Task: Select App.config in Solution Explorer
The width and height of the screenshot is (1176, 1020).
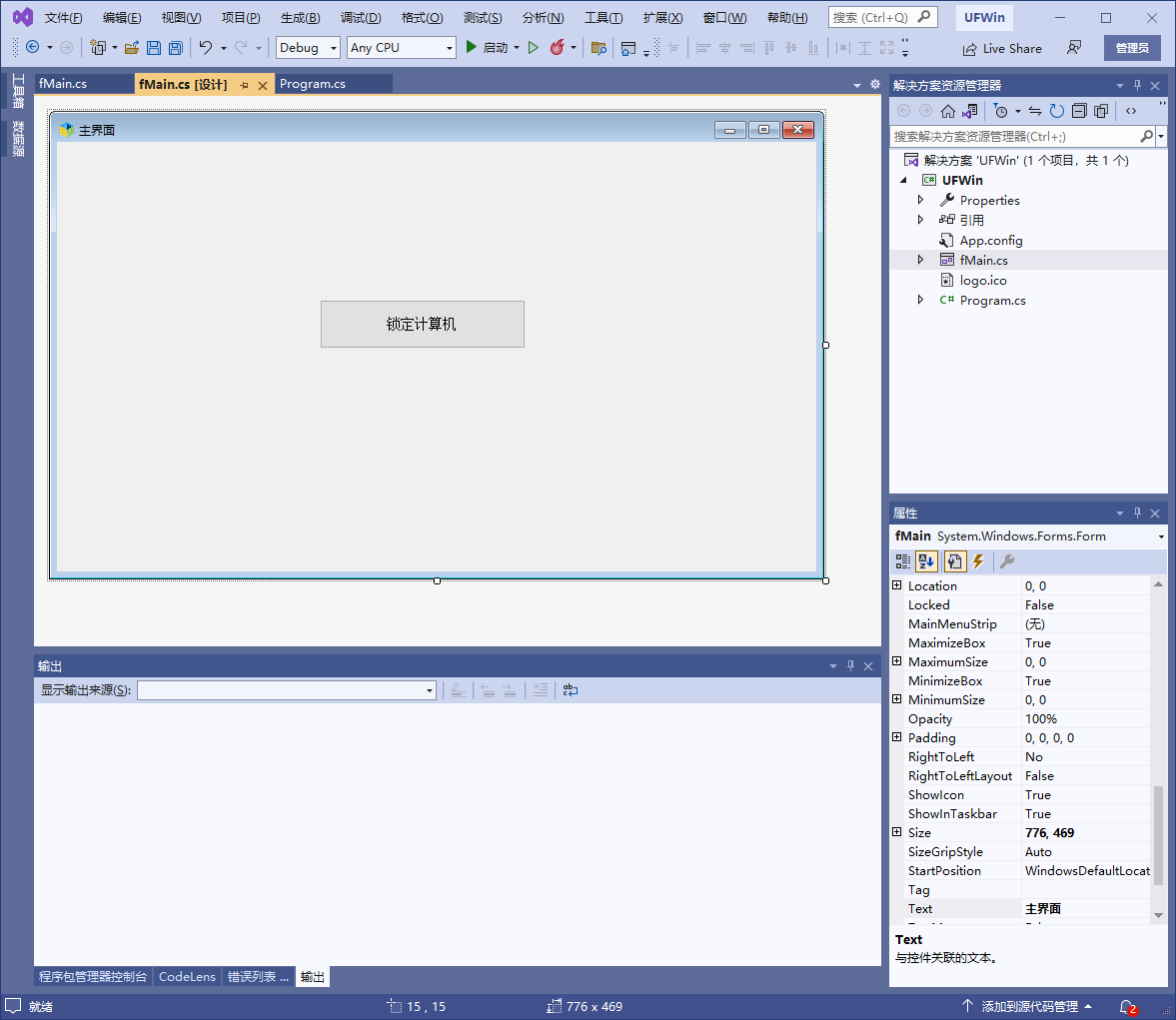Action: click(x=991, y=240)
